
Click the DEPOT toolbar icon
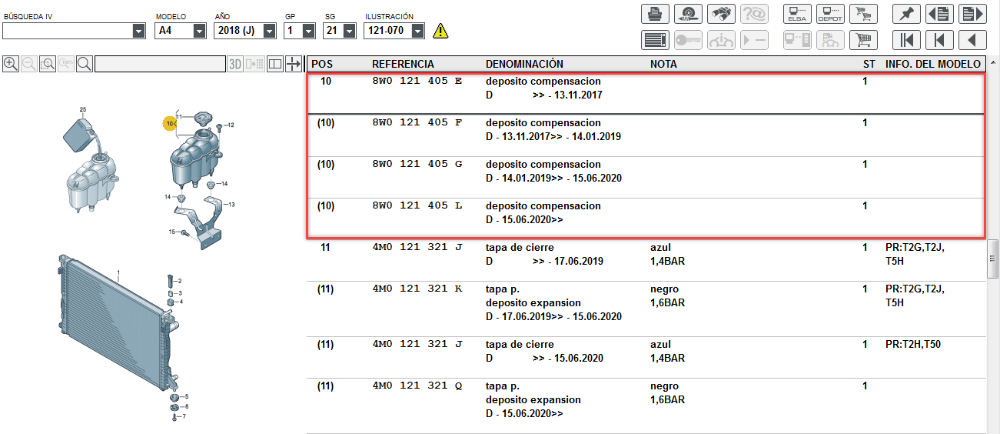[x=829, y=14]
